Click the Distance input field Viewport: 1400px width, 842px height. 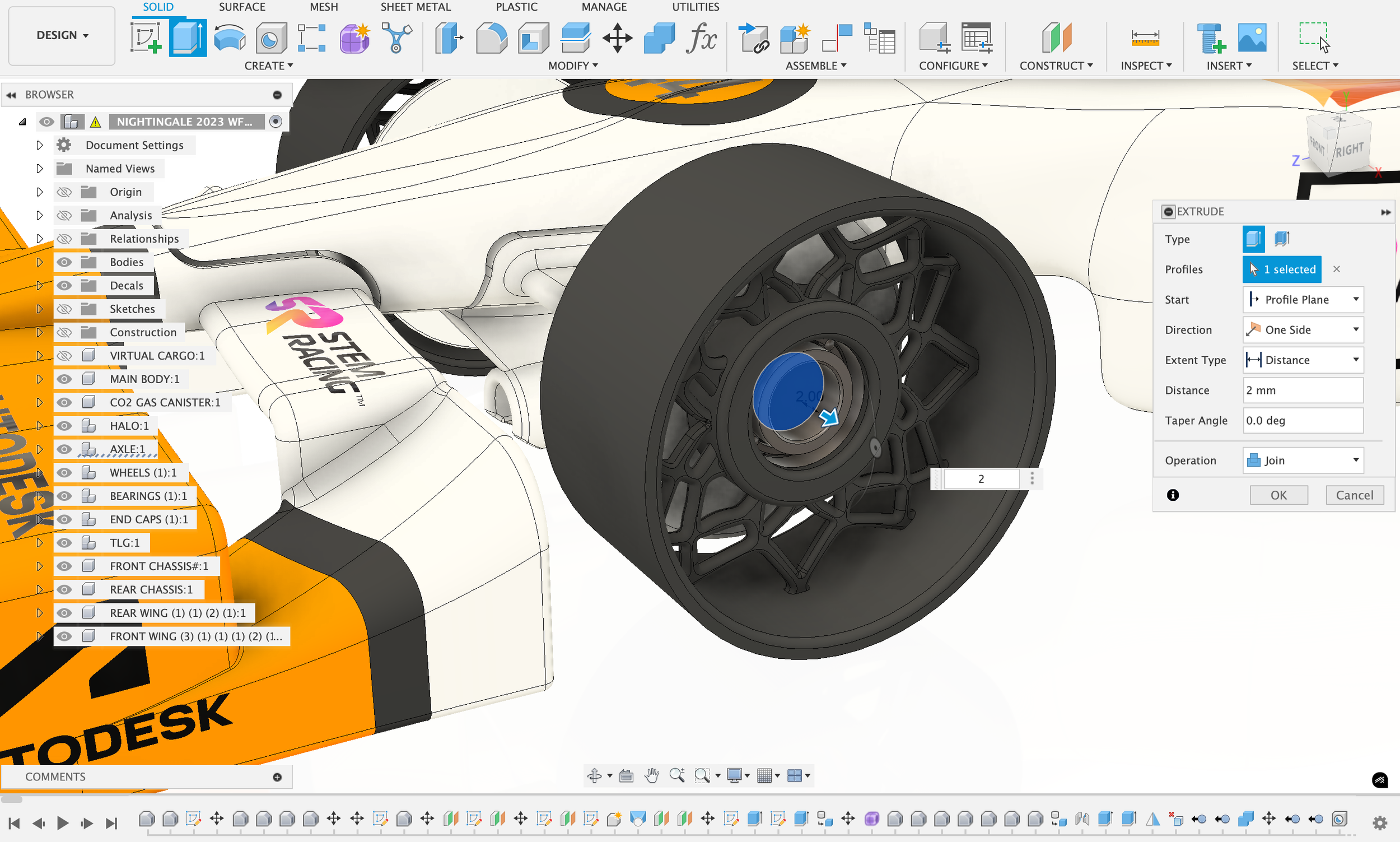point(1303,390)
